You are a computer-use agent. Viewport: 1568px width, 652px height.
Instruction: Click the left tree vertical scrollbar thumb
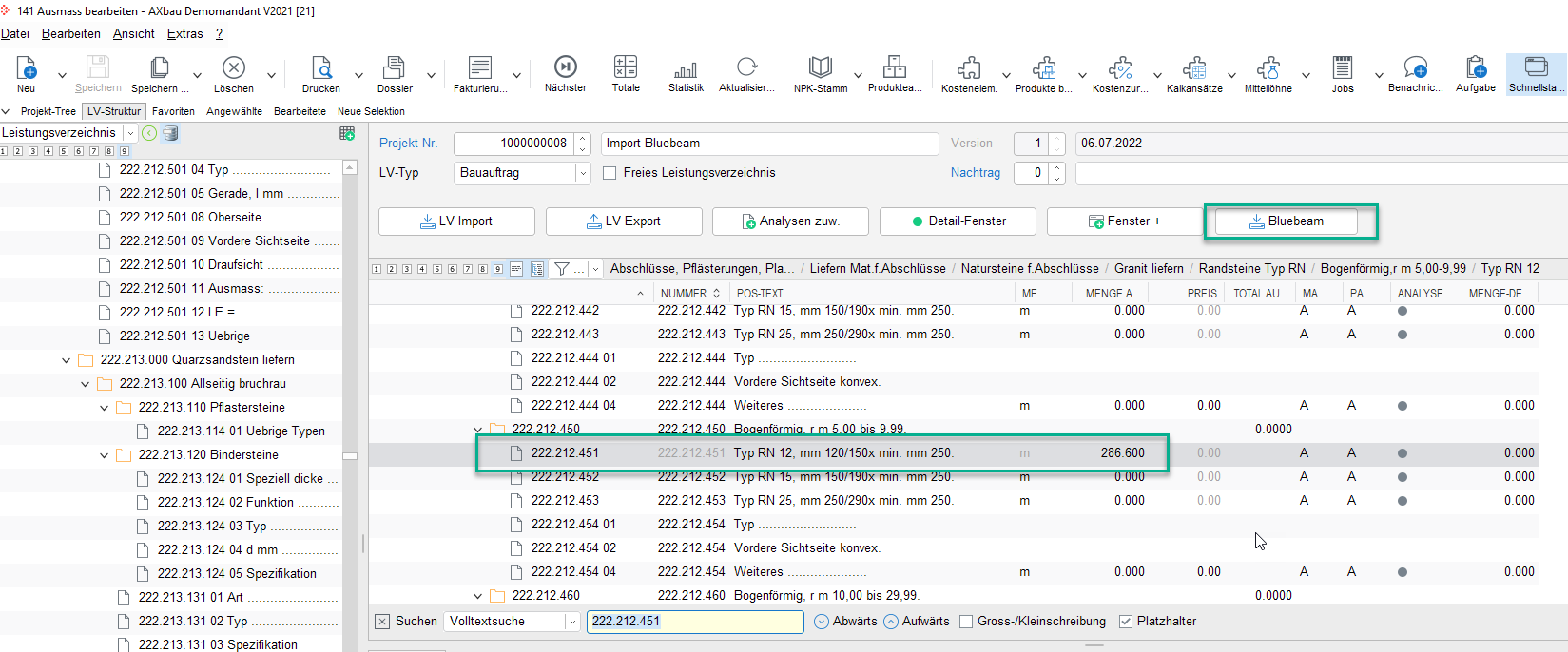(x=350, y=456)
